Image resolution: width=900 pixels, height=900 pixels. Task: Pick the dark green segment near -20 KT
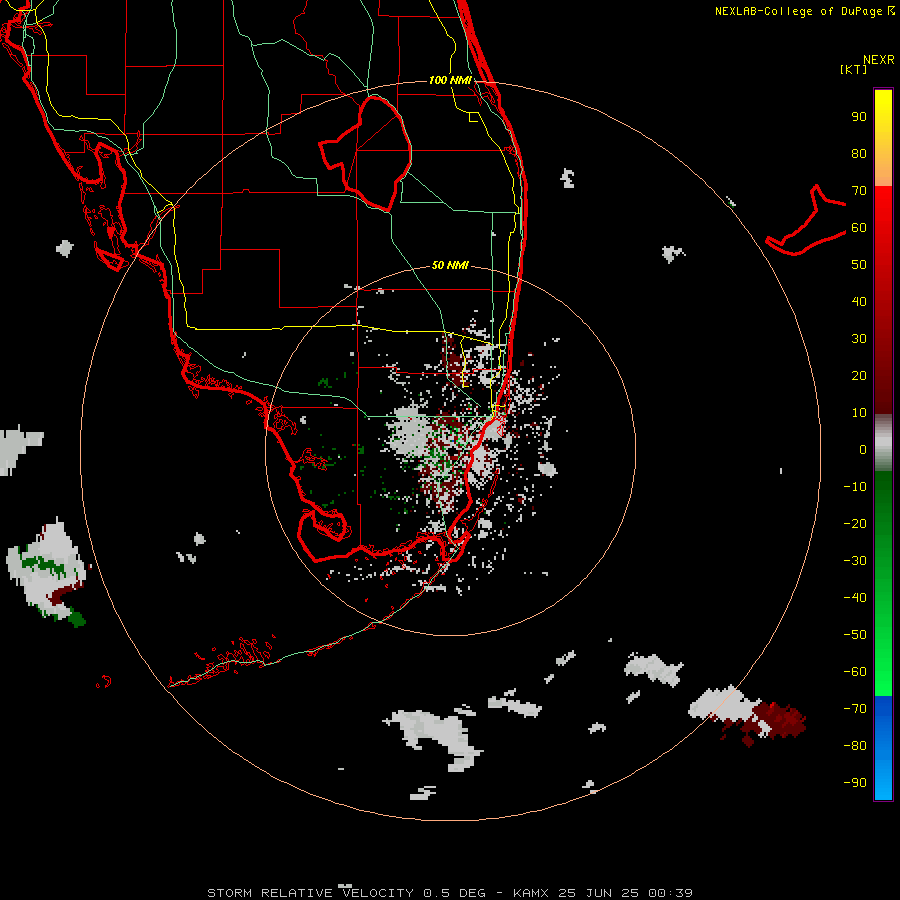click(883, 511)
